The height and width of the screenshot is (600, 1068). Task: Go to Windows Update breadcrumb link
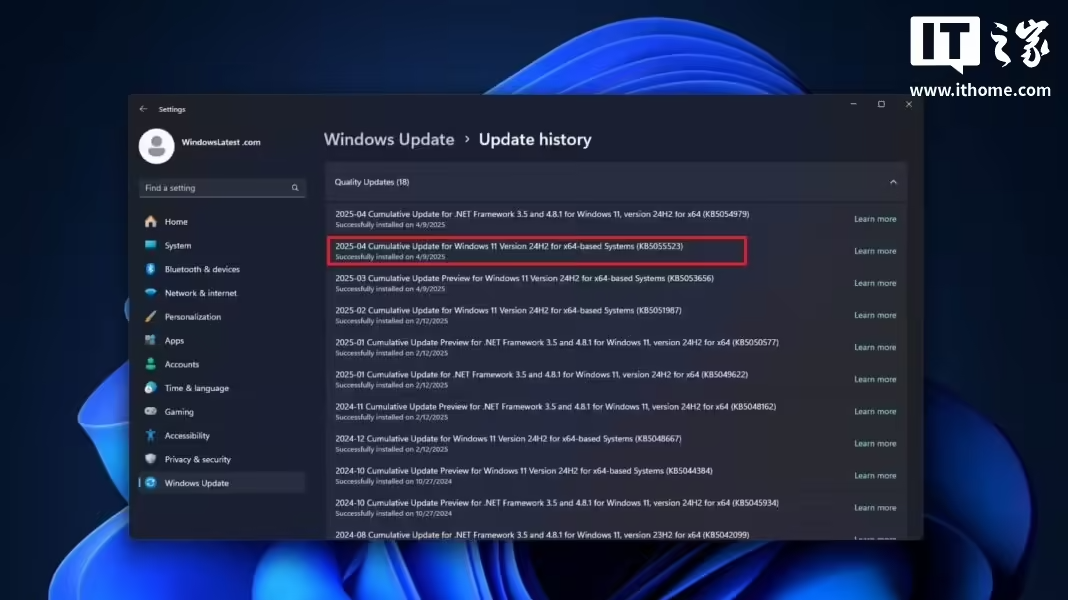[x=389, y=140]
